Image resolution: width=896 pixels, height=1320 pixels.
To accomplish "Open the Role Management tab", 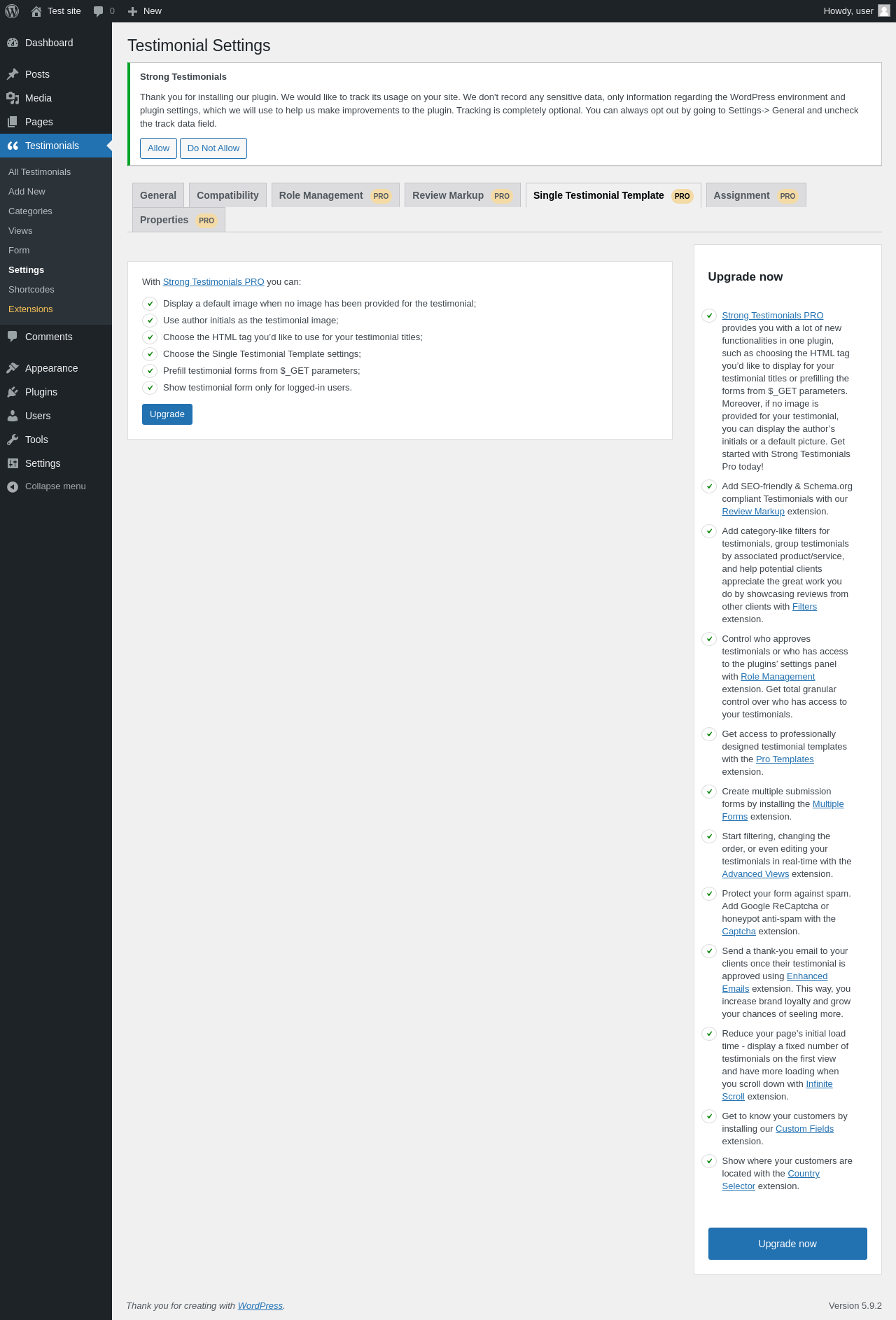I will point(335,195).
